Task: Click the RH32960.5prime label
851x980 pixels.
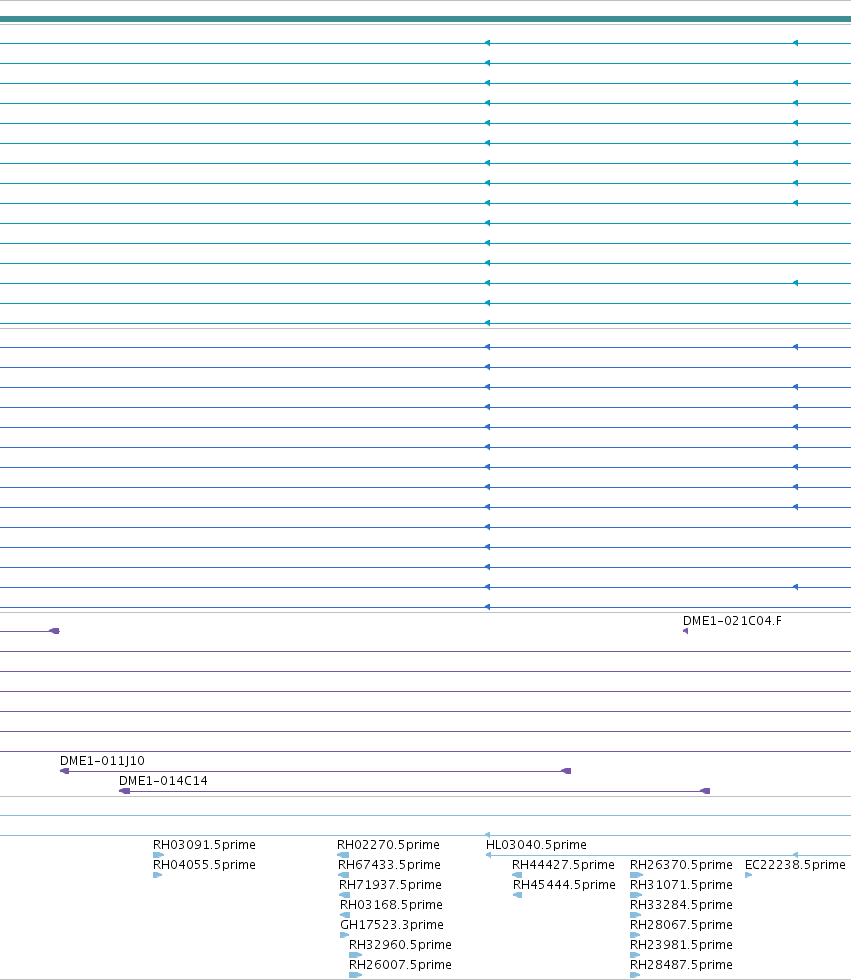Action: click(401, 944)
